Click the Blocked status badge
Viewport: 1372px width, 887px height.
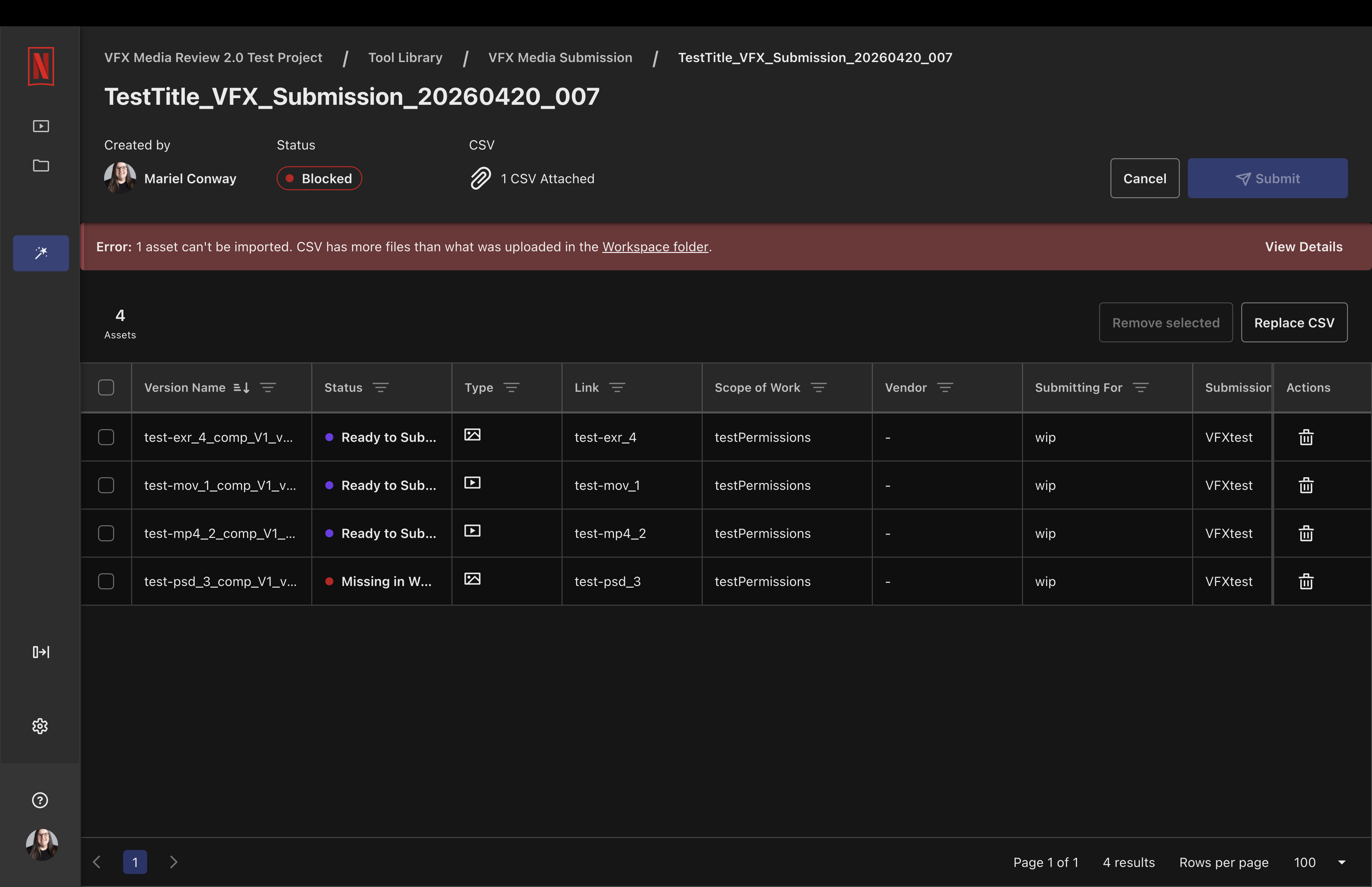(x=319, y=179)
